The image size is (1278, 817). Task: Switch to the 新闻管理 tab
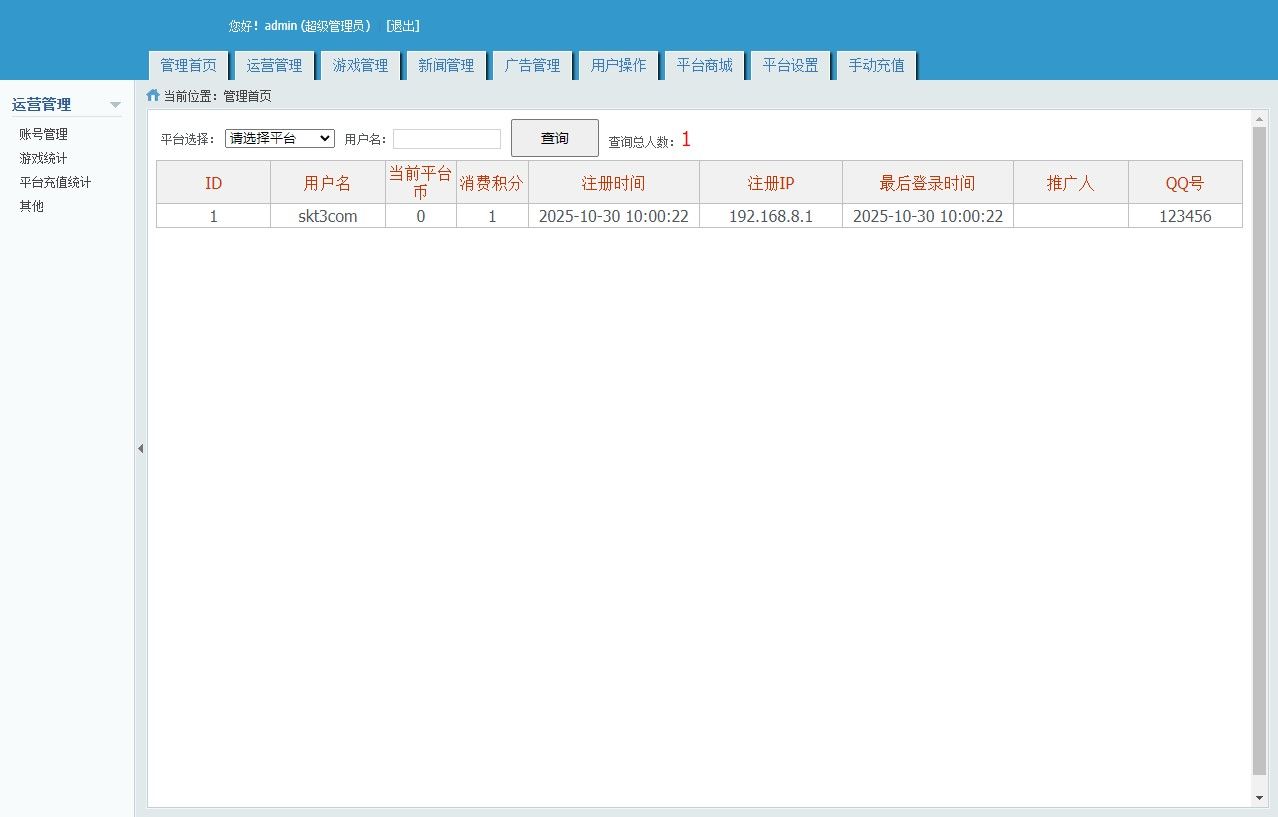pyautogui.click(x=446, y=64)
